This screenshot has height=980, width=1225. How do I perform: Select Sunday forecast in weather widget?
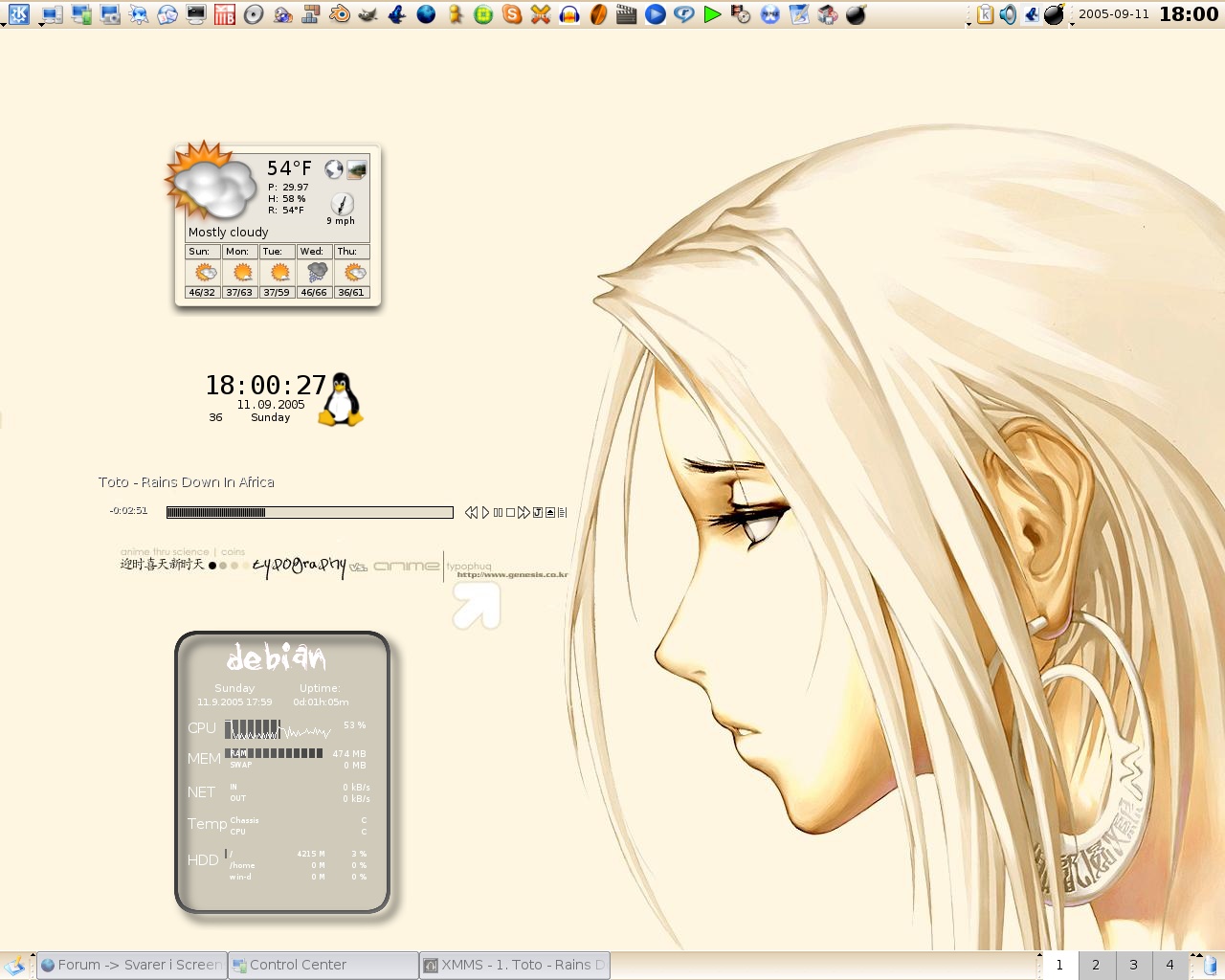point(202,272)
